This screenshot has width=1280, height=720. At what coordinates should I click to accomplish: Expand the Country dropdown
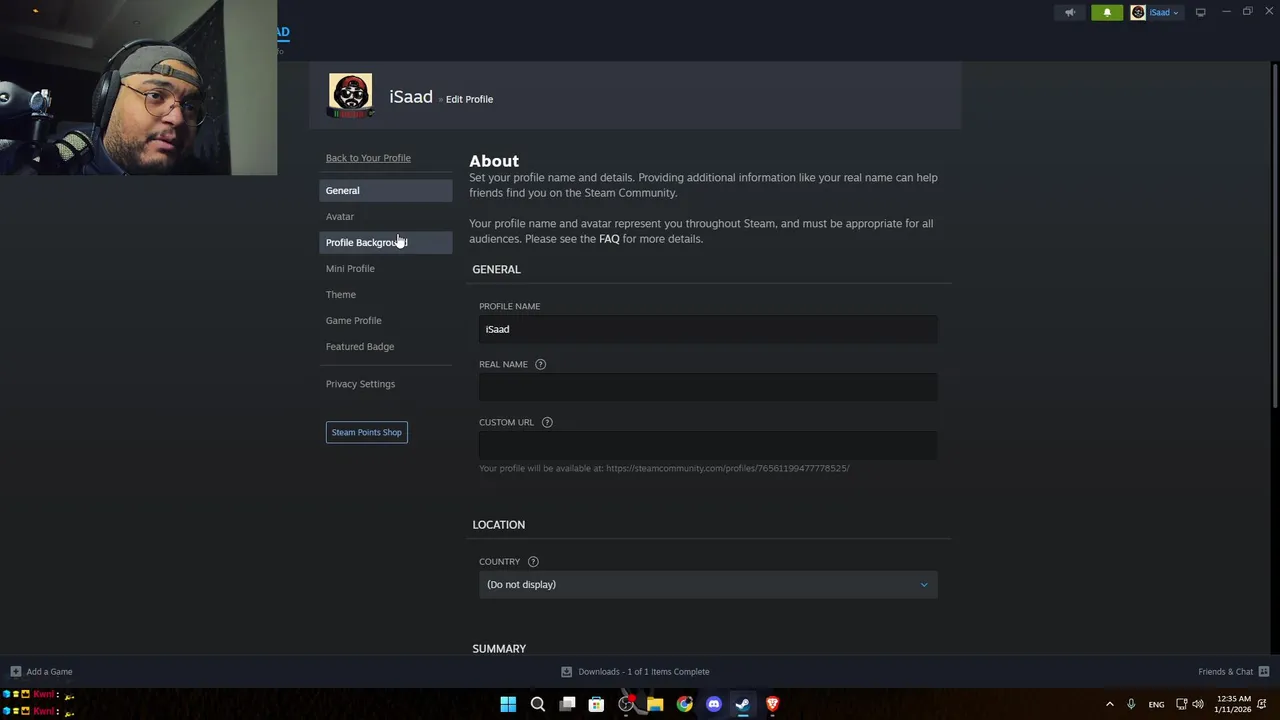point(708,584)
